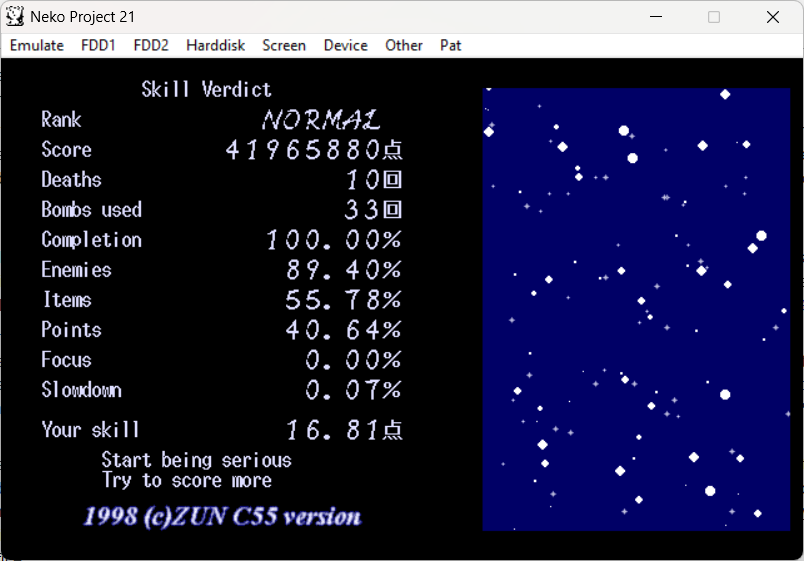Open the Pat menu
The image size is (804, 561).
[x=451, y=45]
